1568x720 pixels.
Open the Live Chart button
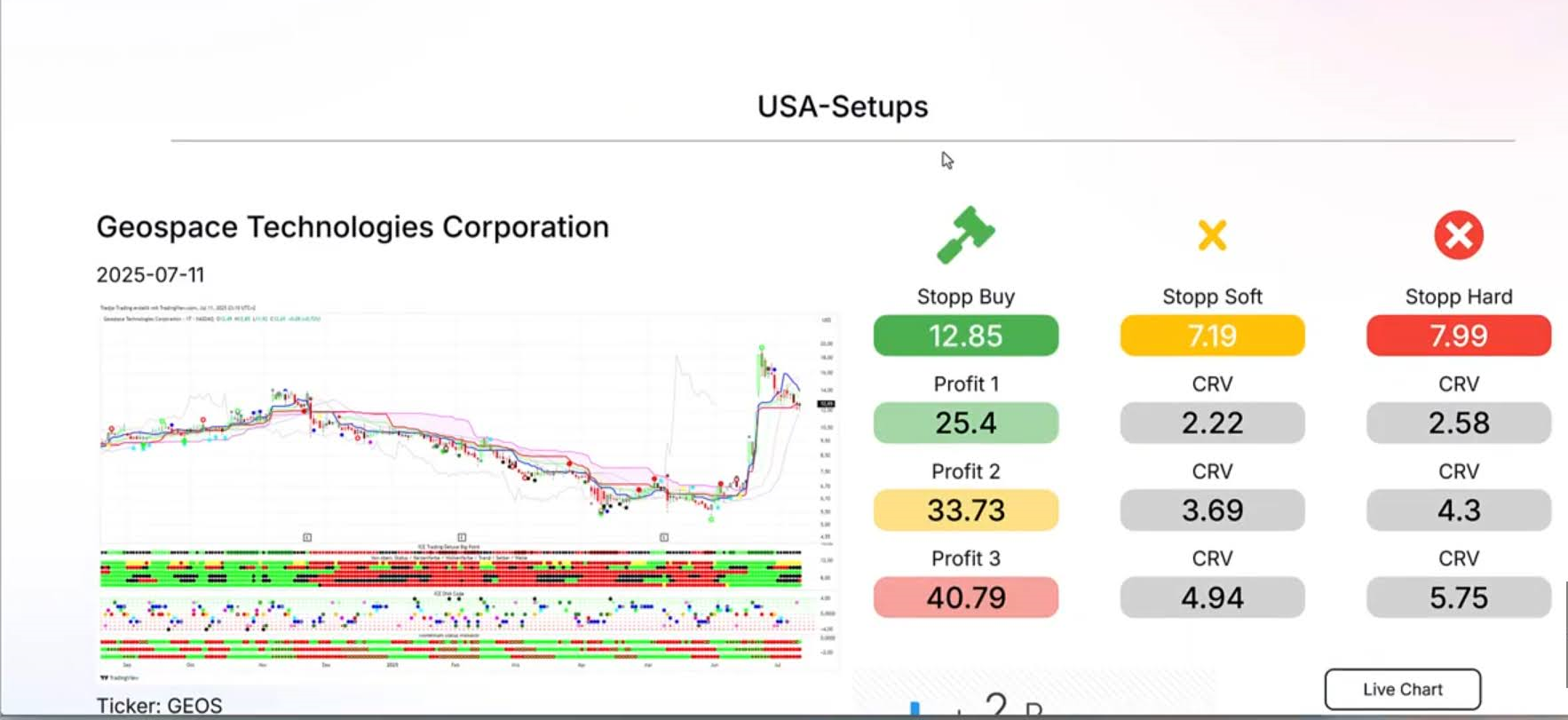pos(1402,689)
